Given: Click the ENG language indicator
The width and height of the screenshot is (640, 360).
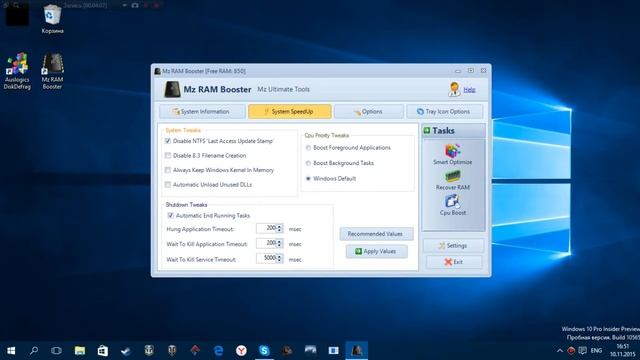Looking at the screenshot, I should click(x=596, y=351).
